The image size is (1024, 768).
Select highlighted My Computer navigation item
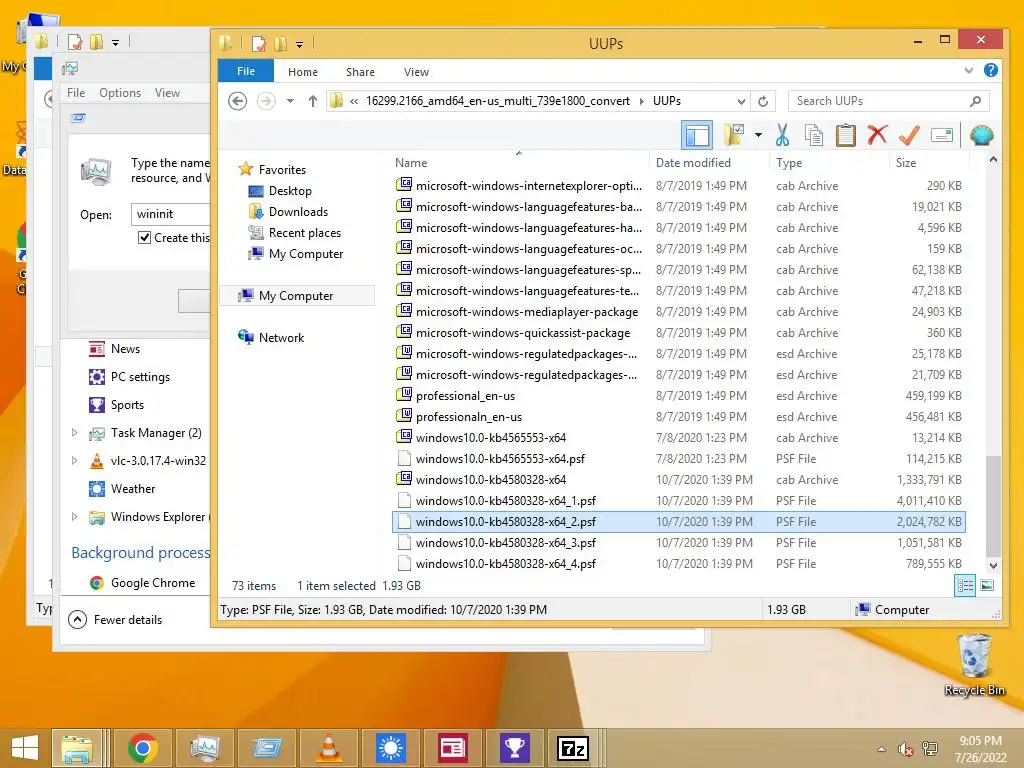click(296, 296)
